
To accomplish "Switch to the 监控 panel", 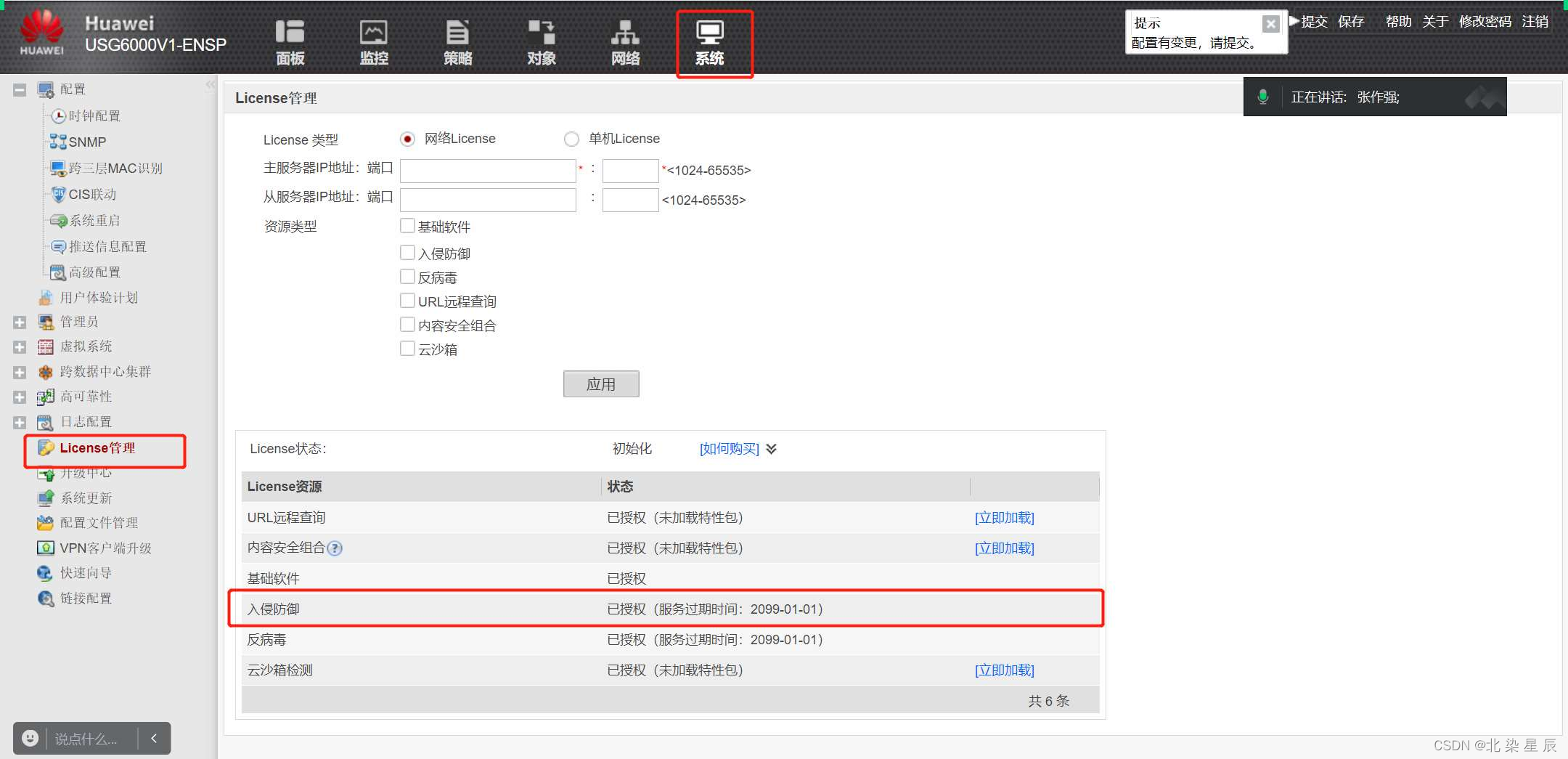I will [x=373, y=42].
